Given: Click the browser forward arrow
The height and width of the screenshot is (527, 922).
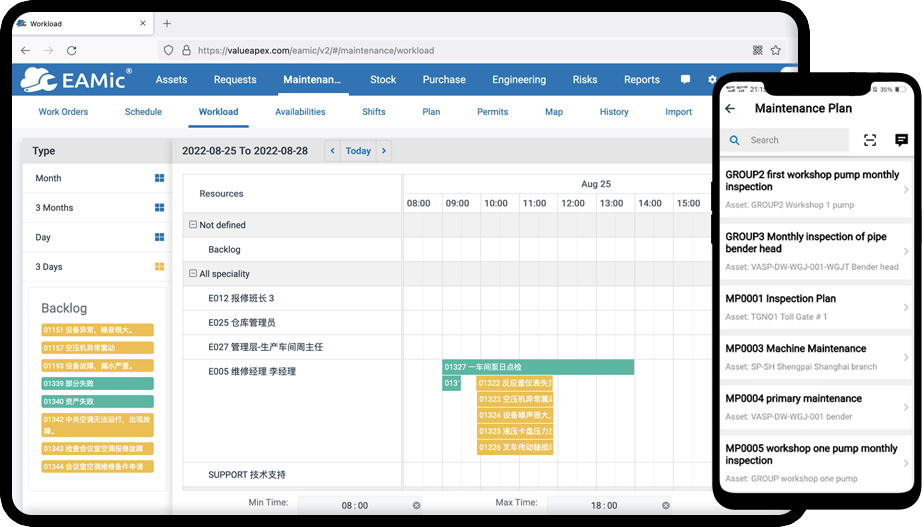Looking at the screenshot, I should click(x=48, y=51).
